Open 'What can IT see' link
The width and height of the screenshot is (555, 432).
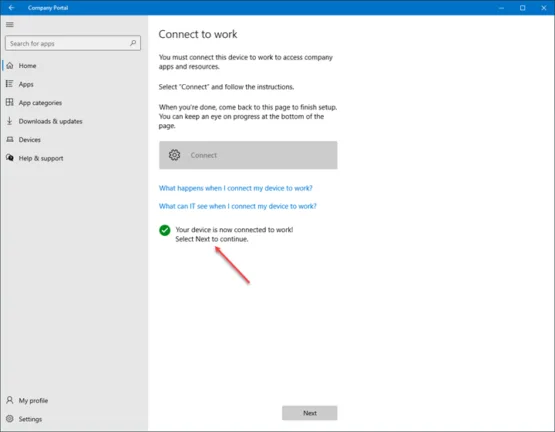click(238, 206)
